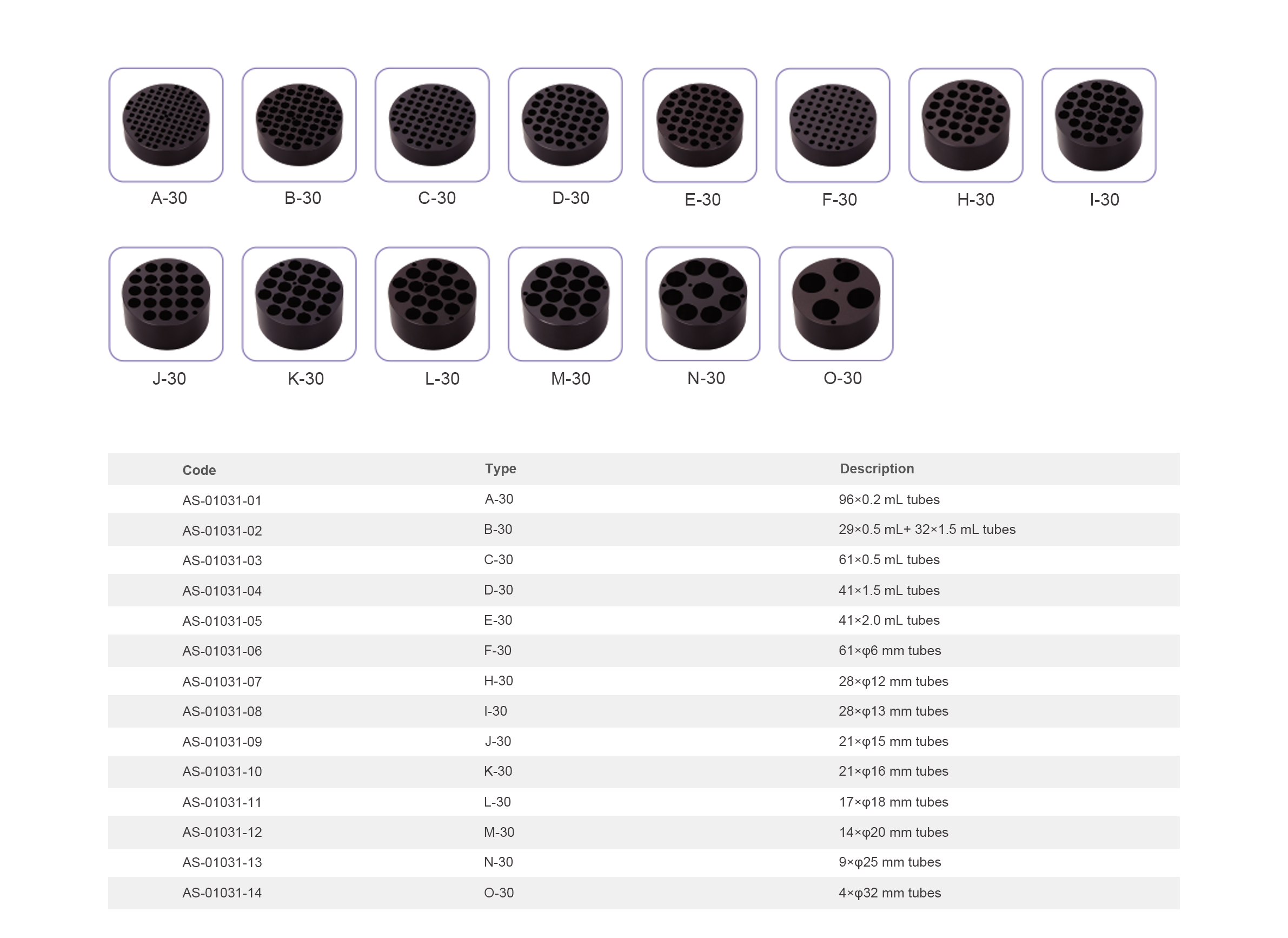The width and height of the screenshot is (1288, 938).
Task: Click the D-30 block thumbnail image
Action: 566,125
